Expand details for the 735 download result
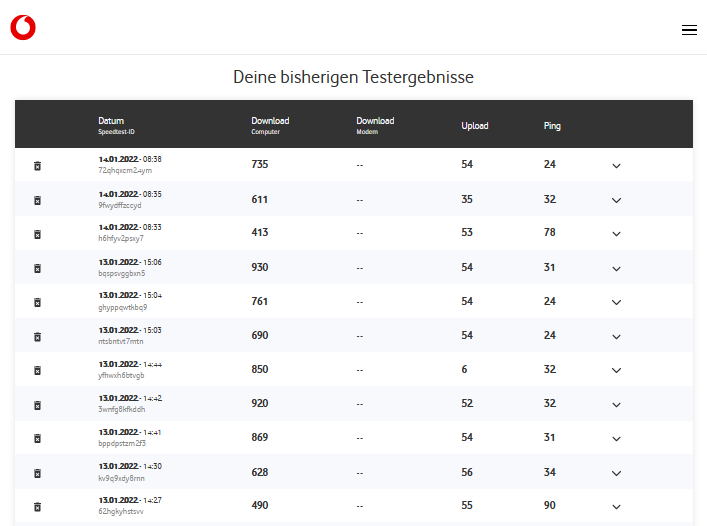This screenshot has width=707, height=526. pyautogui.click(x=616, y=166)
